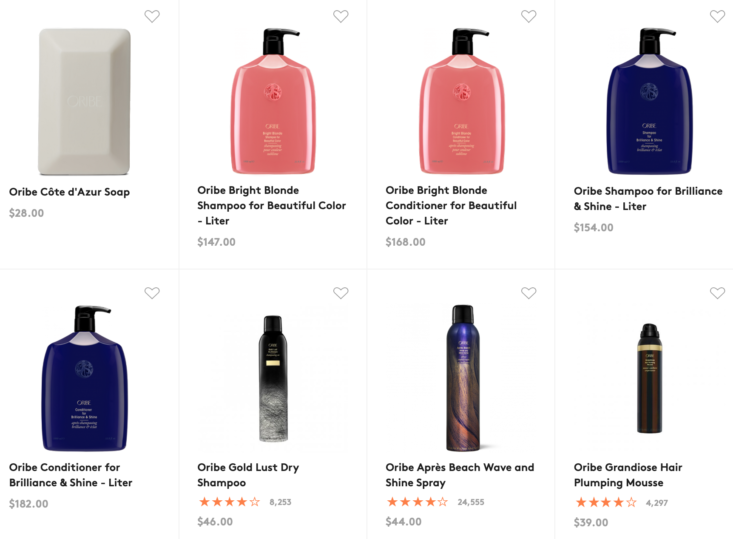
Task: Select the Oribe Gold Lust Dry Shampoo title
Action: 248,474
